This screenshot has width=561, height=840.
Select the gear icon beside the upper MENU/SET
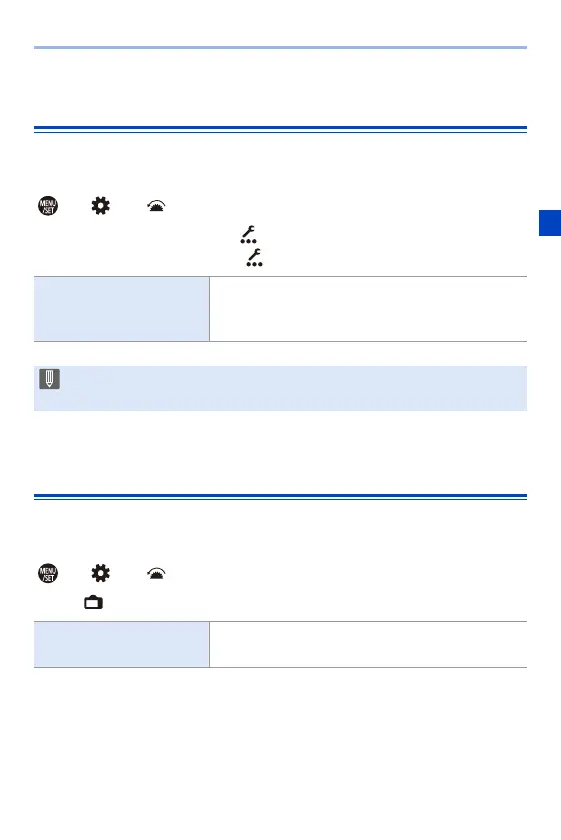pyautogui.click(x=101, y=206)
